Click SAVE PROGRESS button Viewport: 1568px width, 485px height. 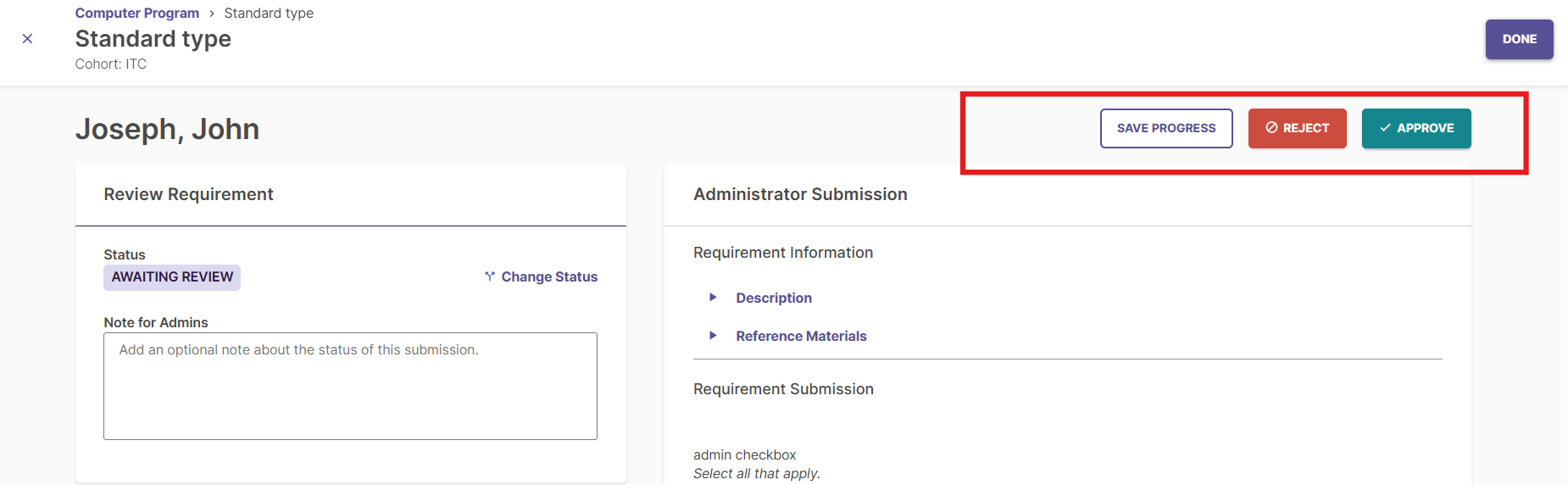(1166, 128)
